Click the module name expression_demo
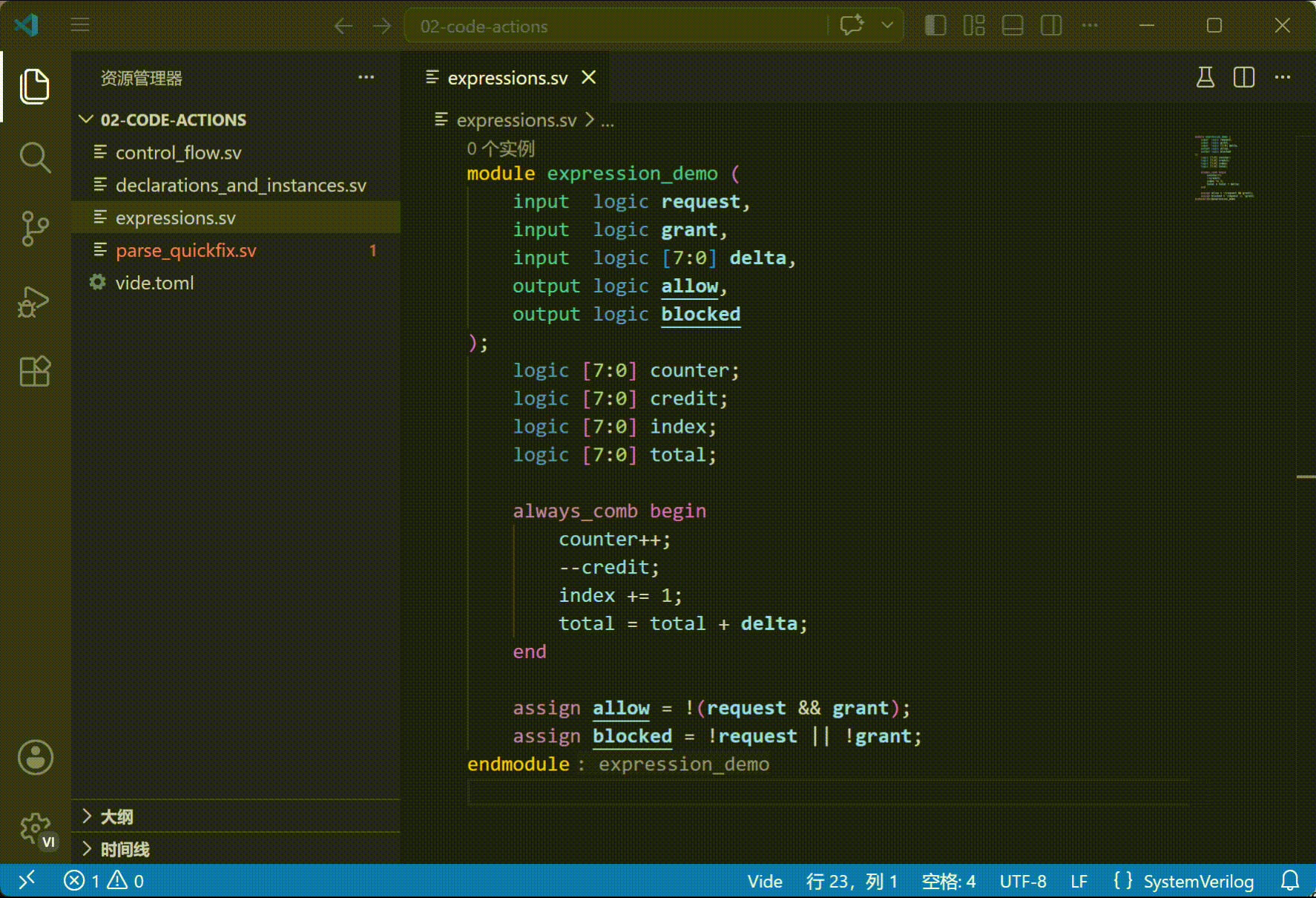This screenshot has width=1316, height=898. 633,174
